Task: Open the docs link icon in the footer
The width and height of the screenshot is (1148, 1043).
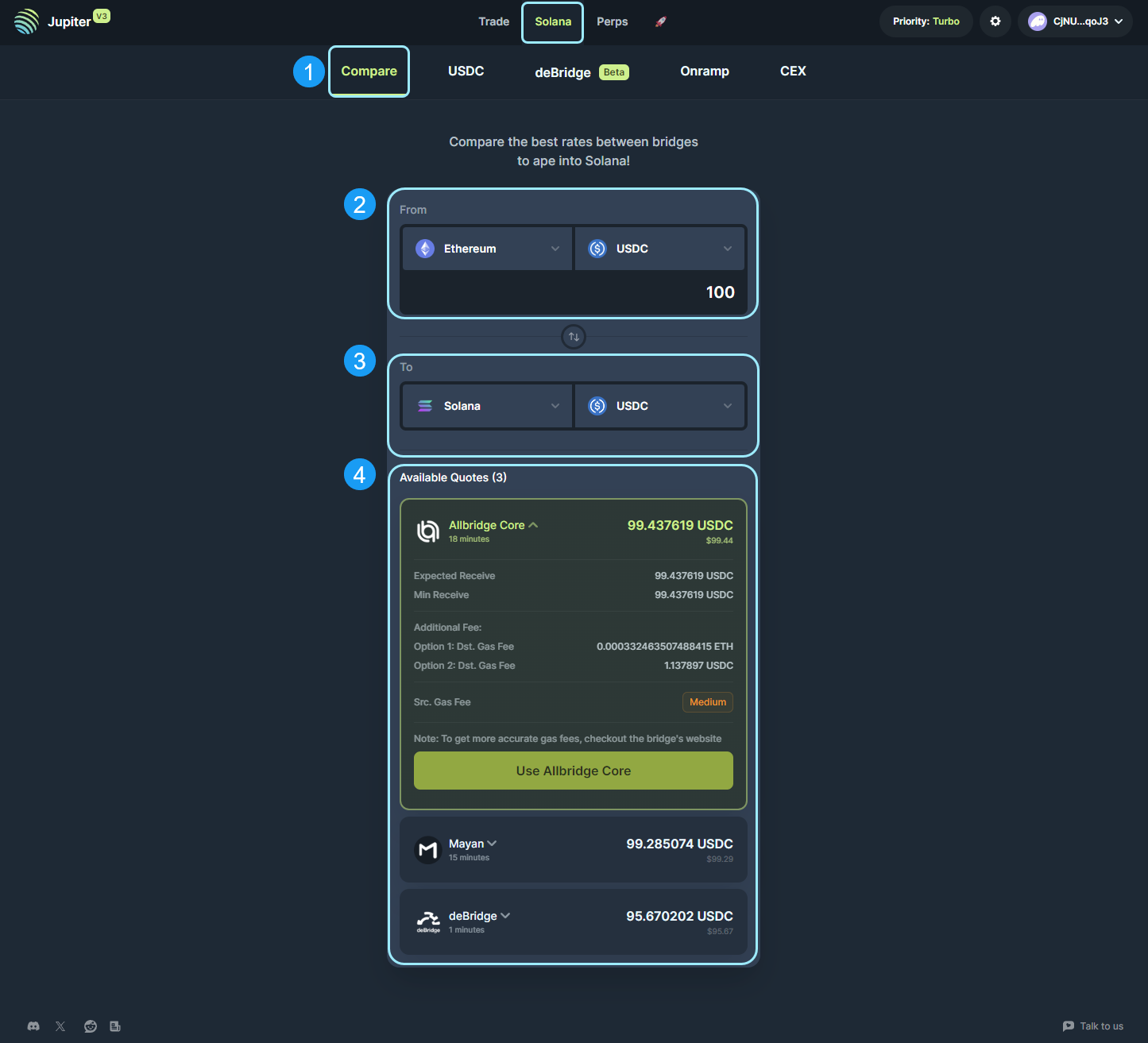Action: coord(115,1026)
